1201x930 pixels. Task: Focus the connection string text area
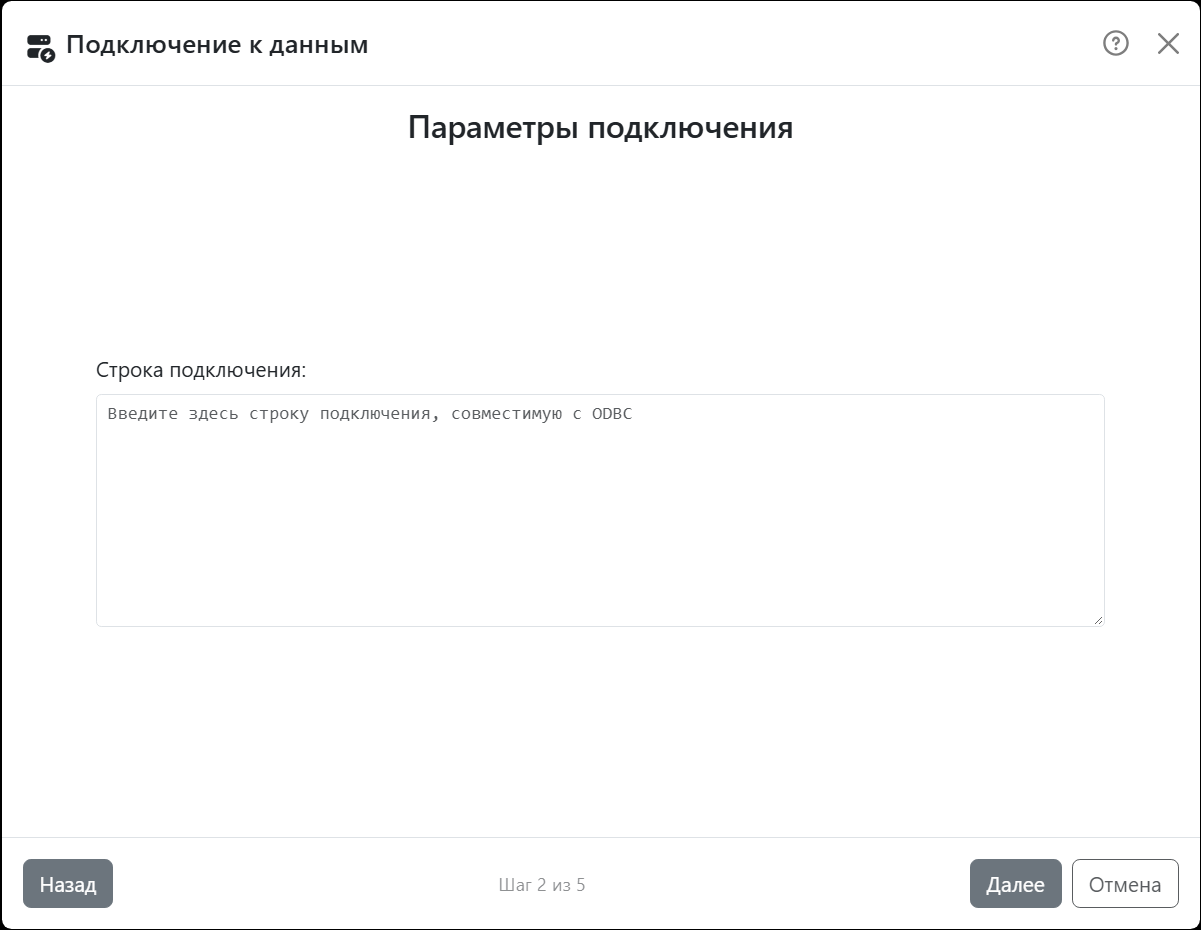click(x=600, y=510)
